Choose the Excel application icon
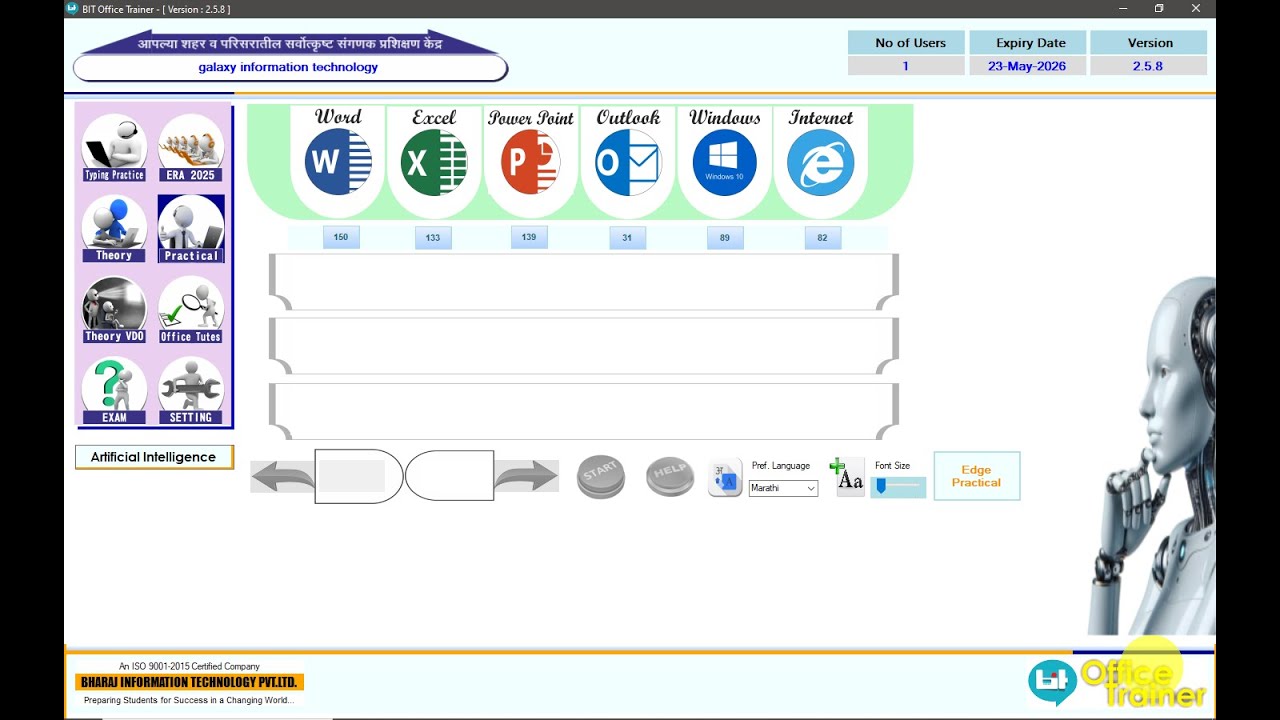1280x720 pixels. [x=434, y=162]
